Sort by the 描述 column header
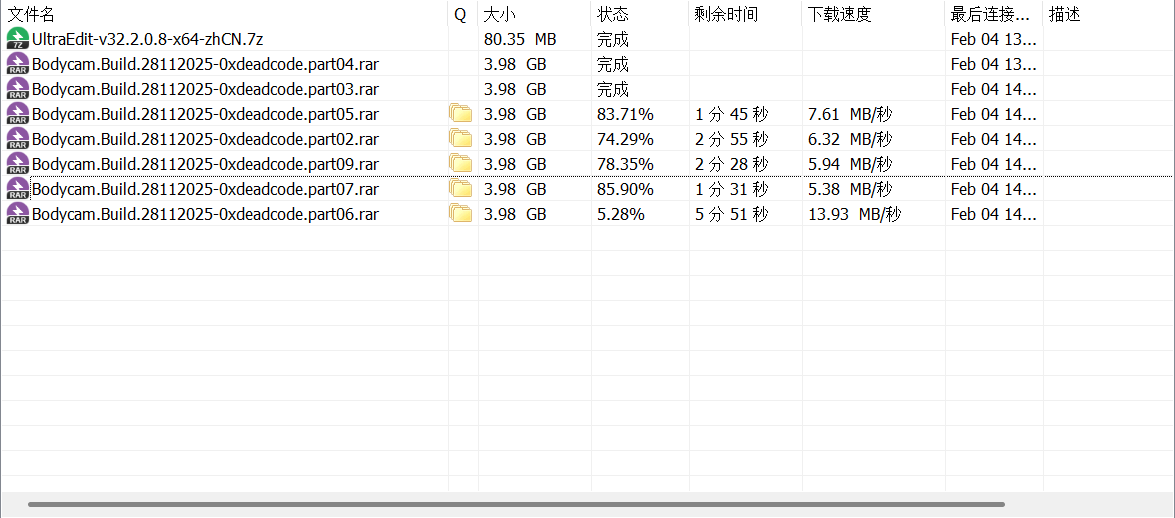This screenshot has height=518, width=1175. (x=1108, y=14)
